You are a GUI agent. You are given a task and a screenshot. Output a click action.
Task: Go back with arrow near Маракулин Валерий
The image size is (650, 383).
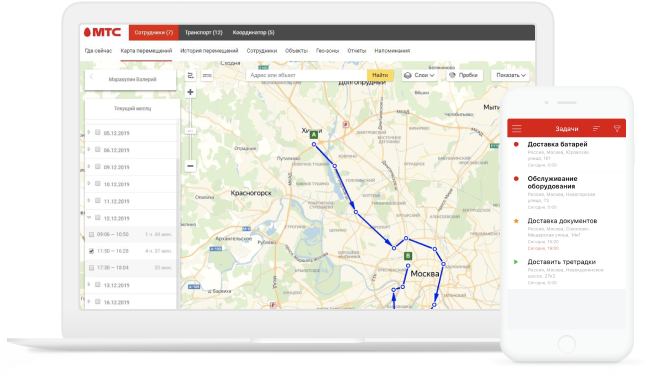pos(91,77)
